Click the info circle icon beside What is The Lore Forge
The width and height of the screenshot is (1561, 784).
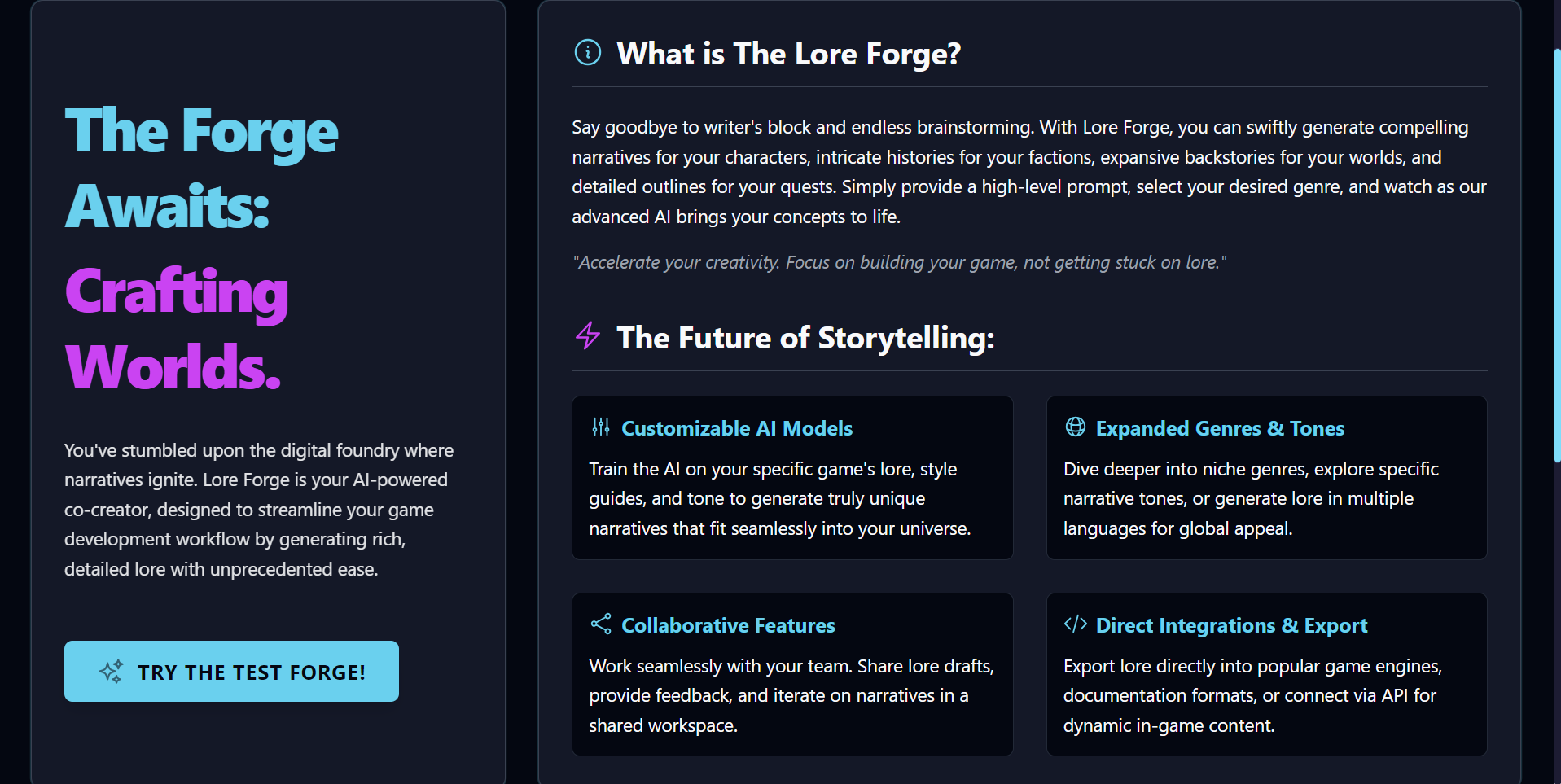pos(587,53)
